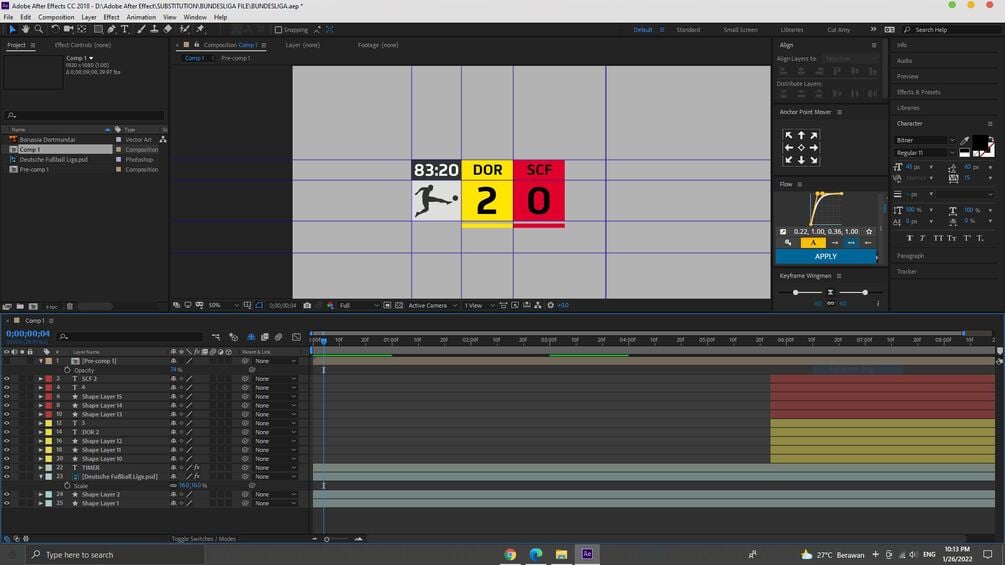
Task: Click the Flow APPLY button
Action: point(826,256)
